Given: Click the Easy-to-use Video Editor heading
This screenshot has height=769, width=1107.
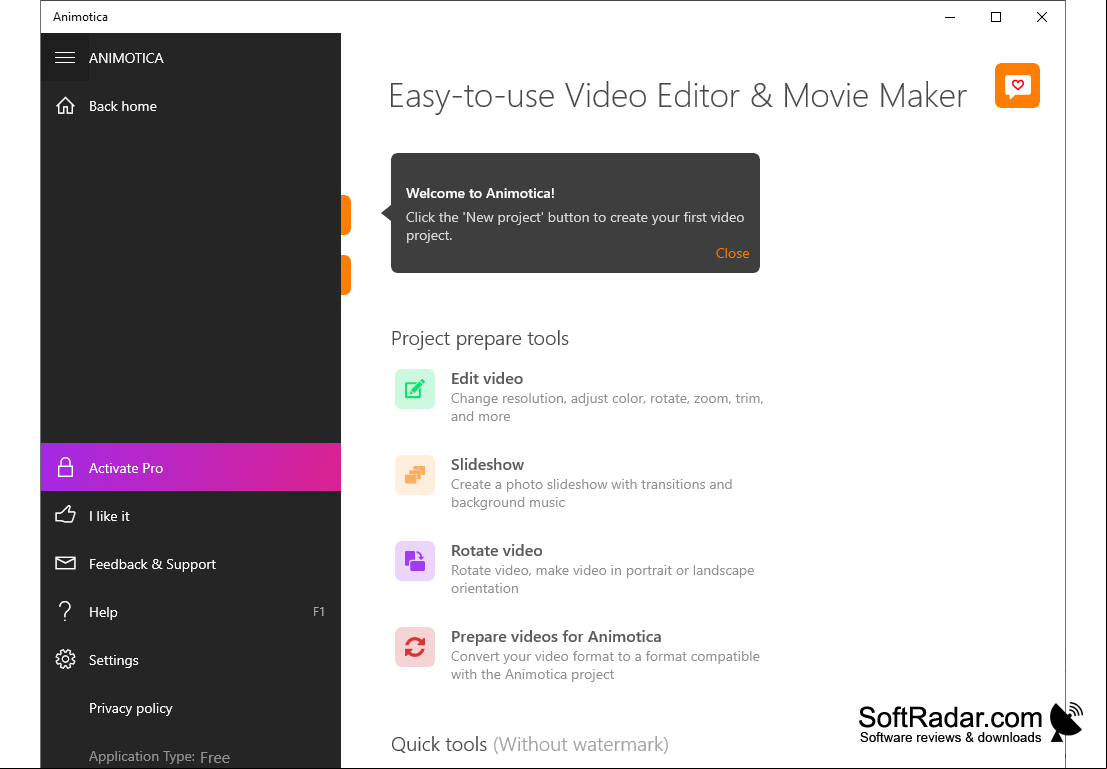Looking at the screenshot, I should 678,96.
